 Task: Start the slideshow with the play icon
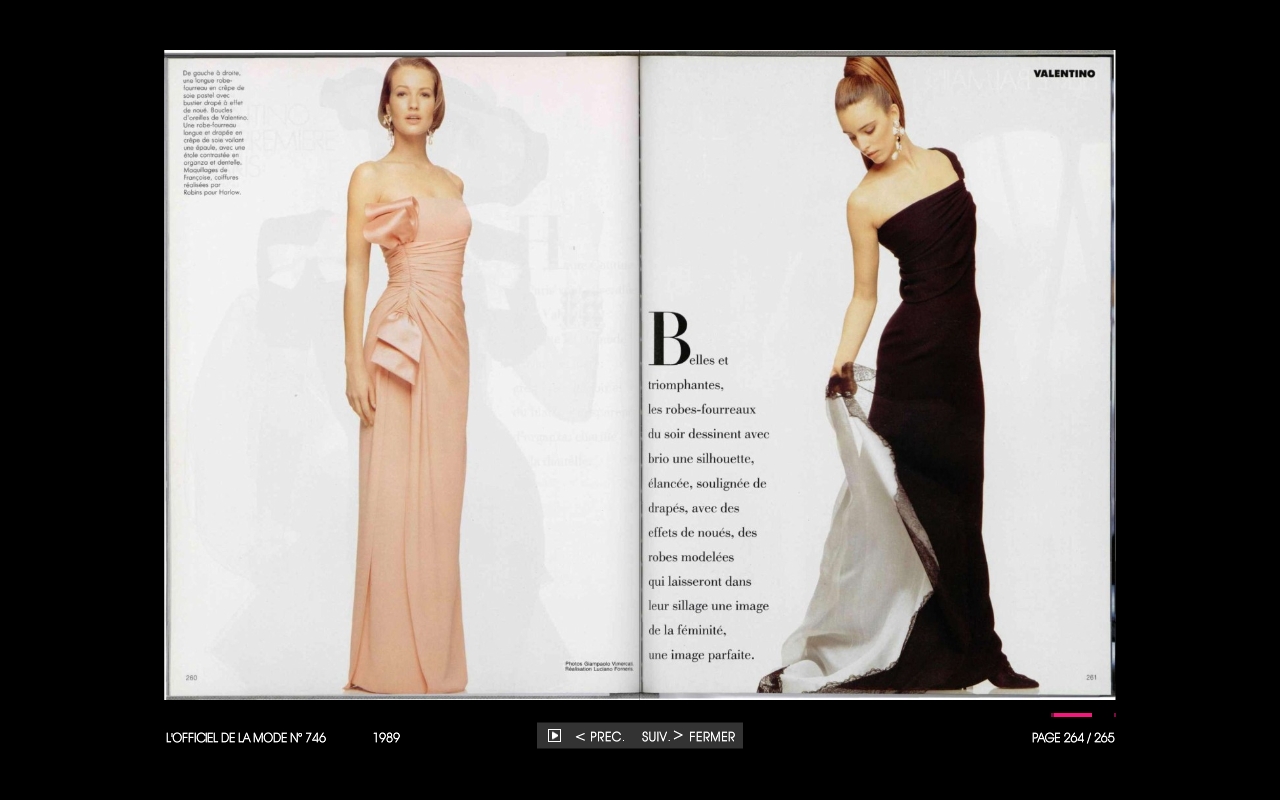tap(554, 736)
